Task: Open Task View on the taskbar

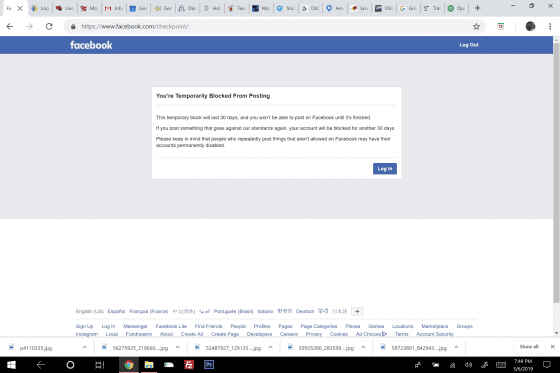Action: (100, 365)
